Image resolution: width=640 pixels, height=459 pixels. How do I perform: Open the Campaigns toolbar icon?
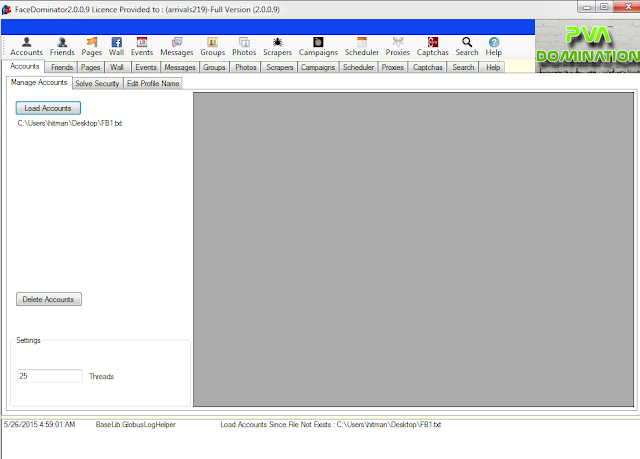(318, 47)
